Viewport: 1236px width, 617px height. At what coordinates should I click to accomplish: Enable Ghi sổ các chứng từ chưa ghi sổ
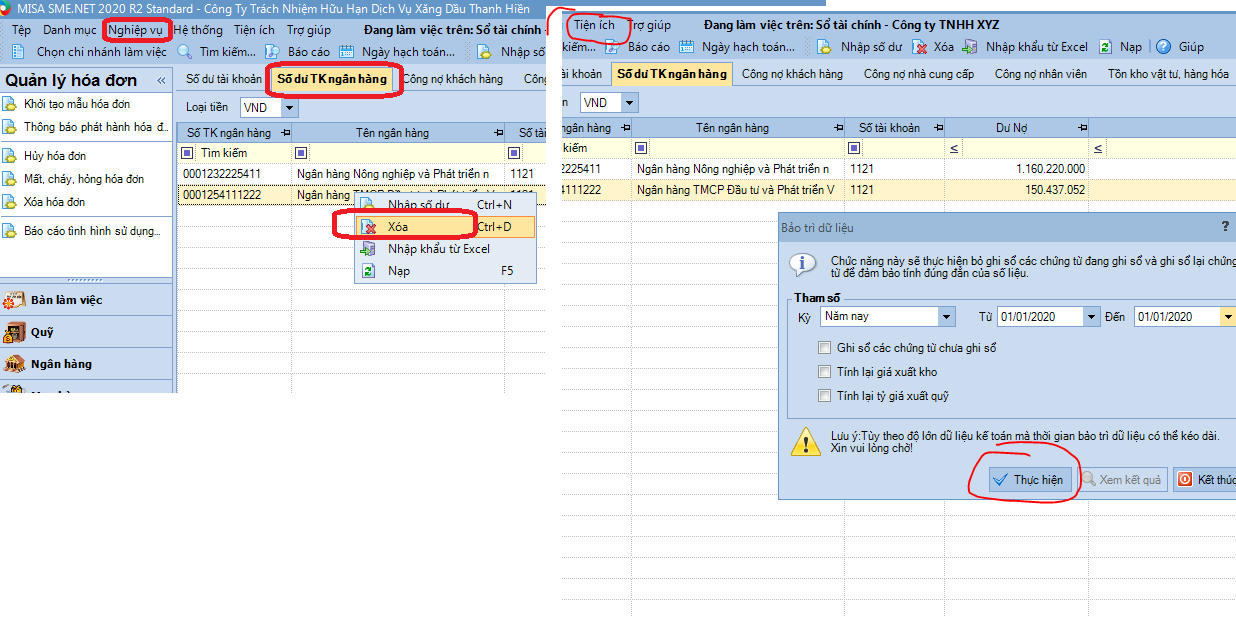point(825,348)
